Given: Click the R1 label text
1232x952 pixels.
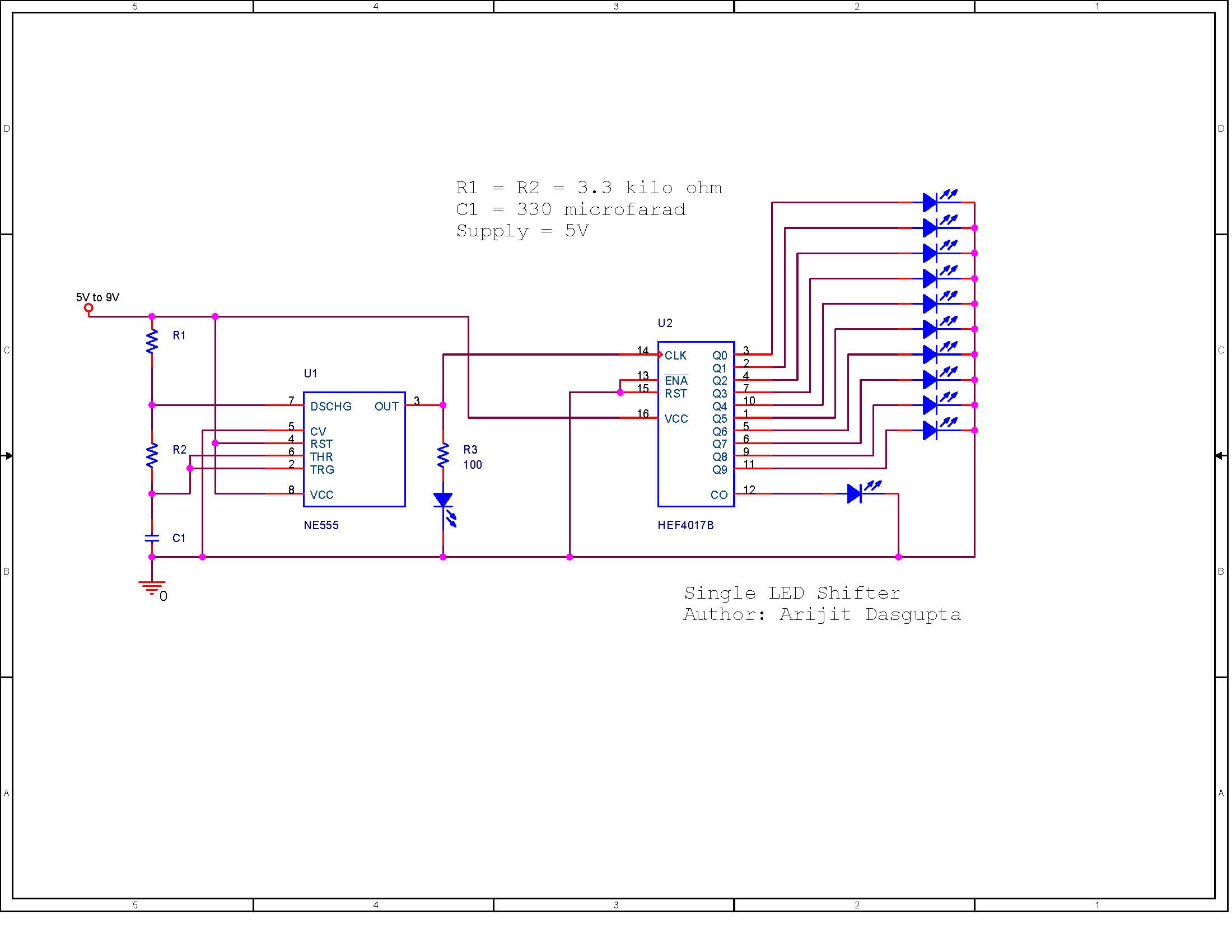Looking at the screenshot, I should click(x=180, y=337).
